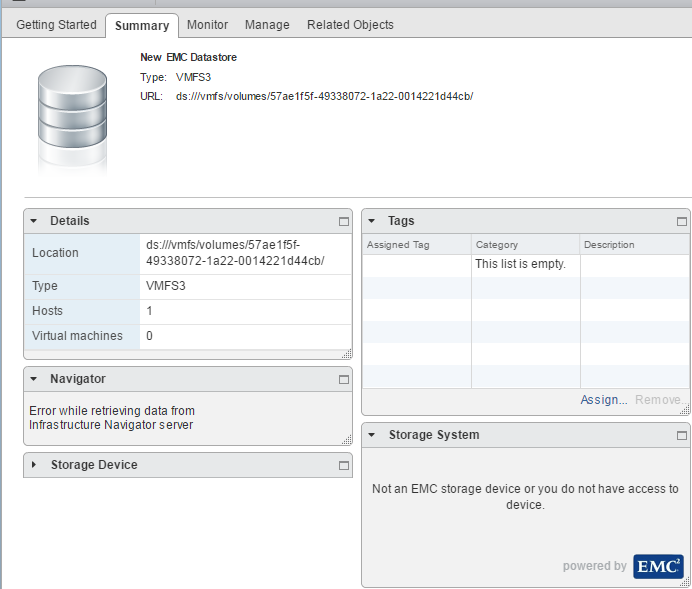The height and width of the screenshot is (589, 692).
Task: Switch to the Monitor tab
Action: pos(207,24)
